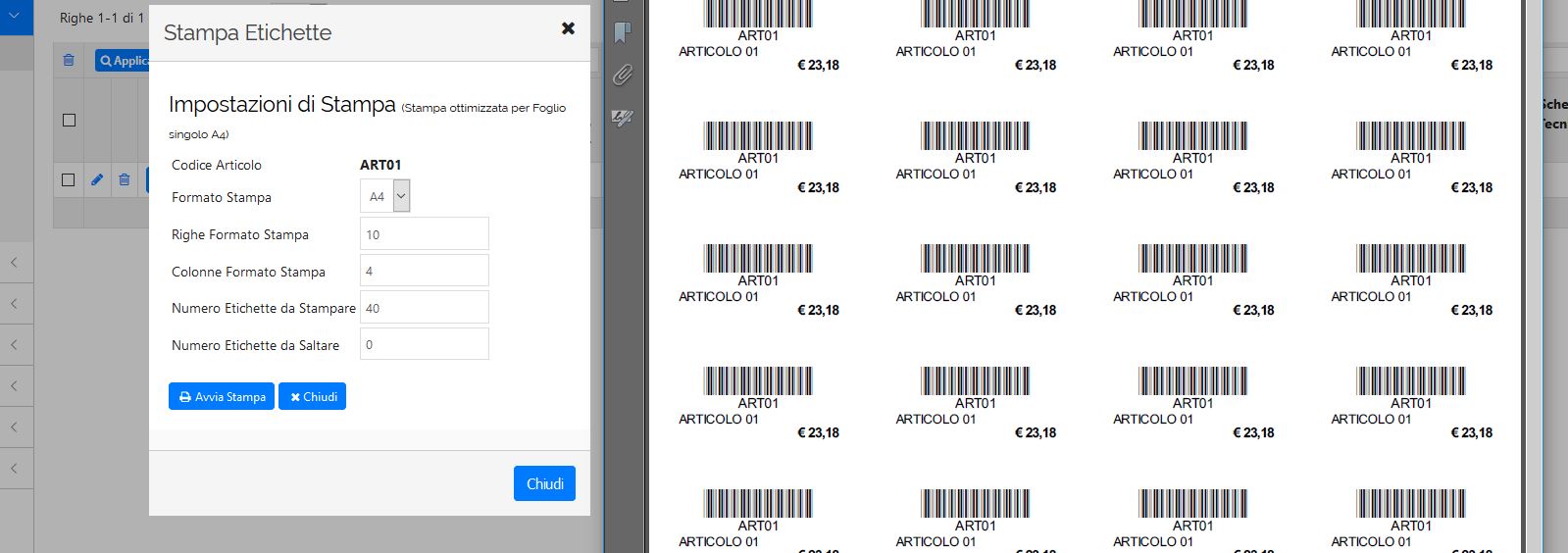Close the Stampa Etichette dialog with X
Viewport: 1568px width, 553px height.
[568, 28]
